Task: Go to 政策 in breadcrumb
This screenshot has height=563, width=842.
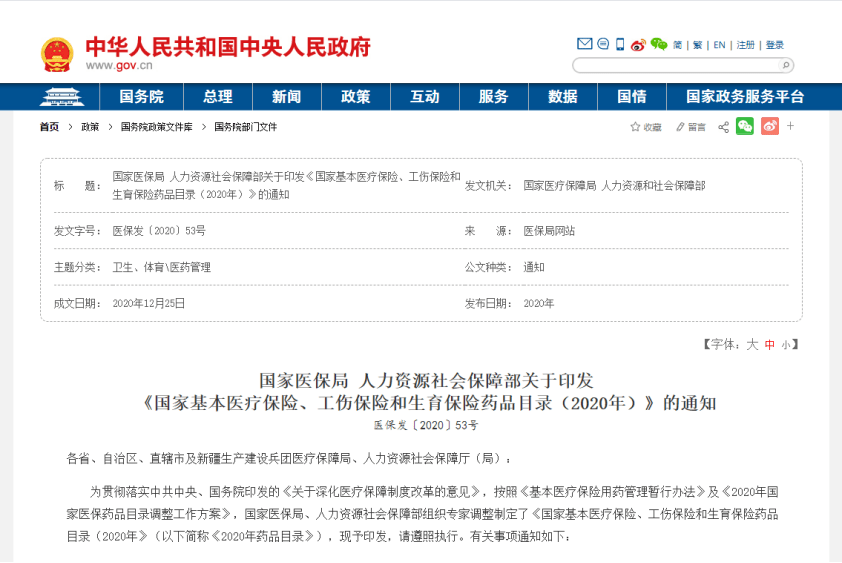Action: [90, 127]
